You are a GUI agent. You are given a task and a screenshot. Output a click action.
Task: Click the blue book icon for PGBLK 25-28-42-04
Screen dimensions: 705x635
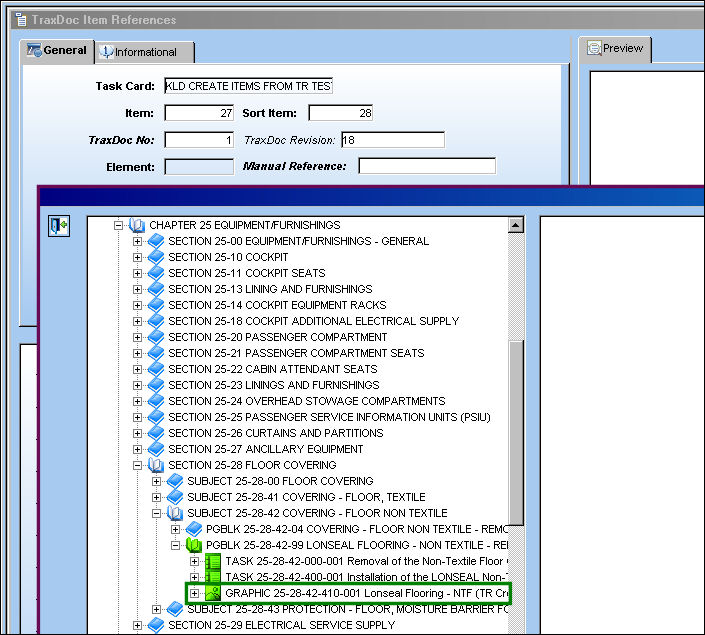pos(194,529)
